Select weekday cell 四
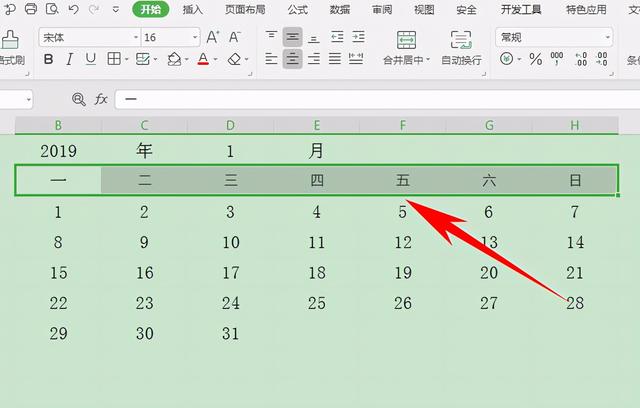640x408 pixels. point(317,180)
